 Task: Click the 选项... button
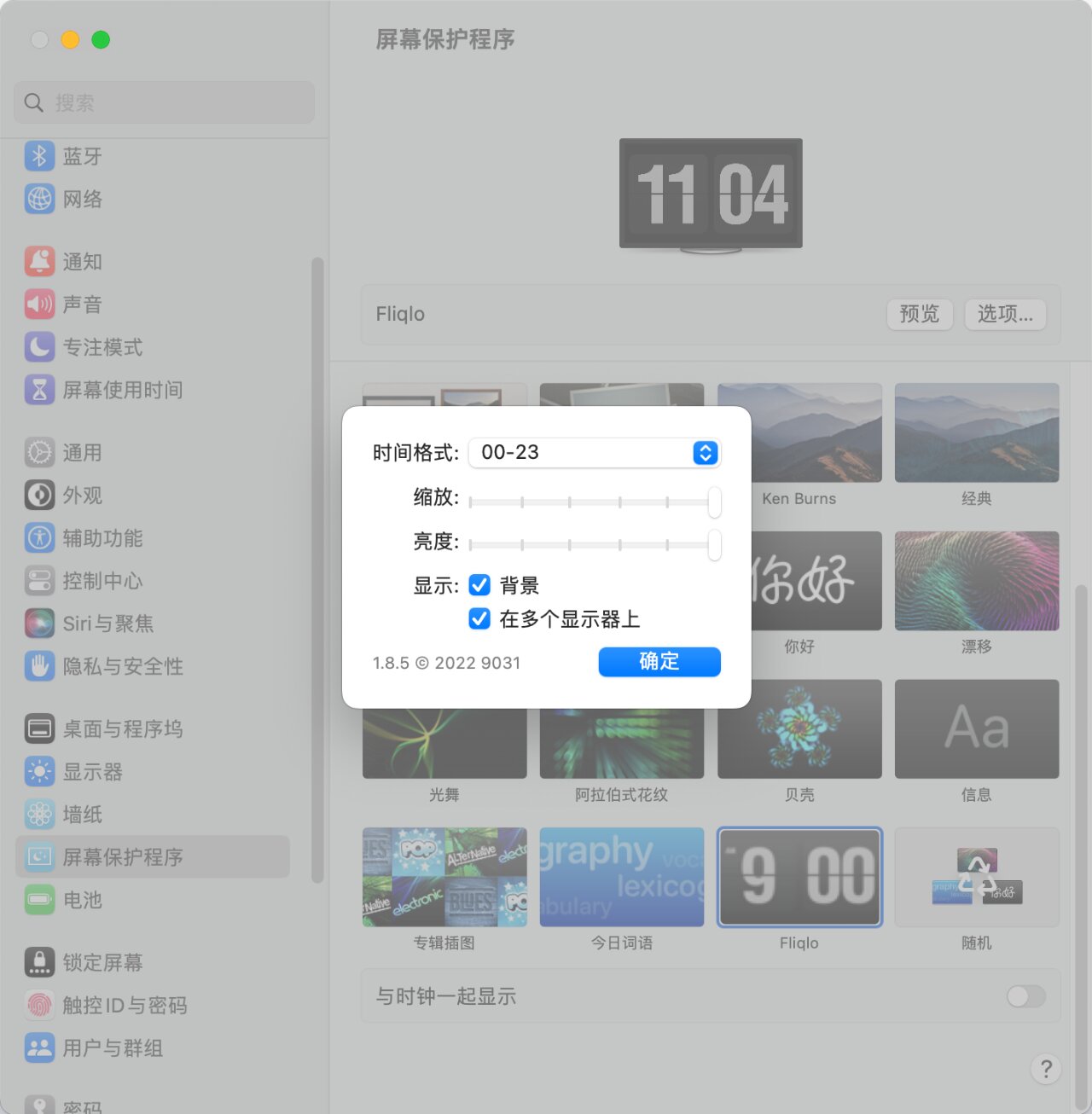coord(1005,314)
